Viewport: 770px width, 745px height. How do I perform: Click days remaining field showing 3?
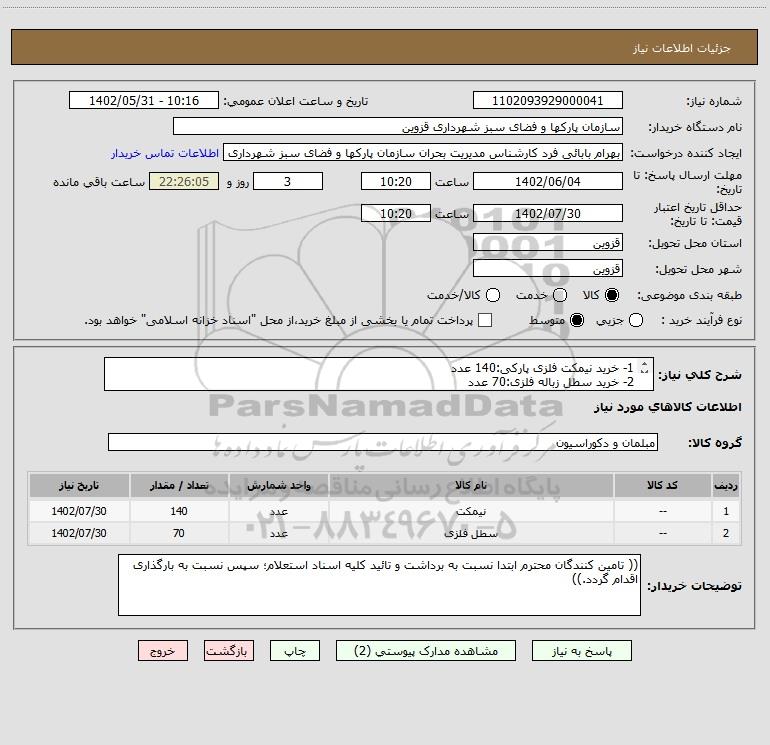pyautogui.click(x=288, y=181)
